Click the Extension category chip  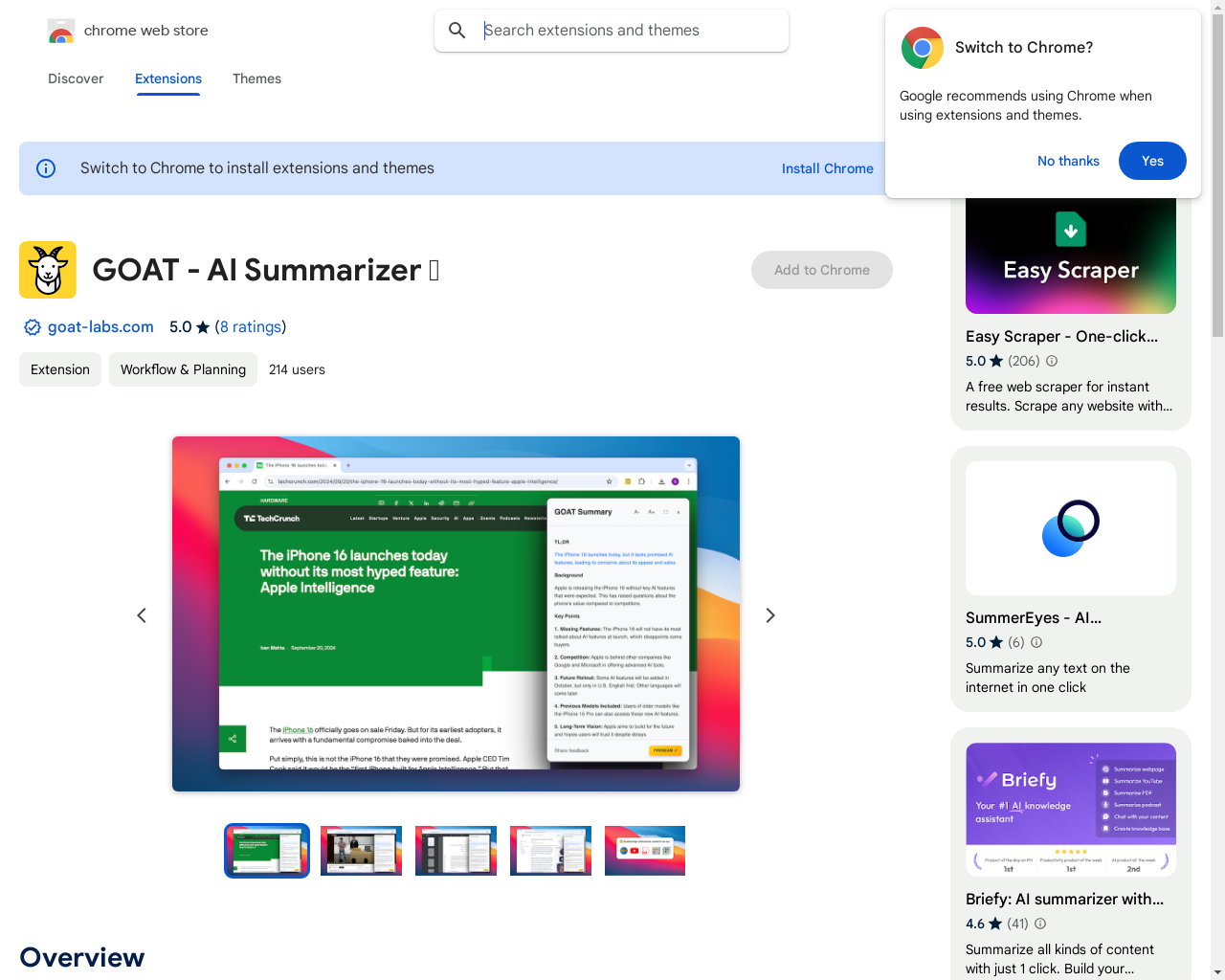[60, 369]
